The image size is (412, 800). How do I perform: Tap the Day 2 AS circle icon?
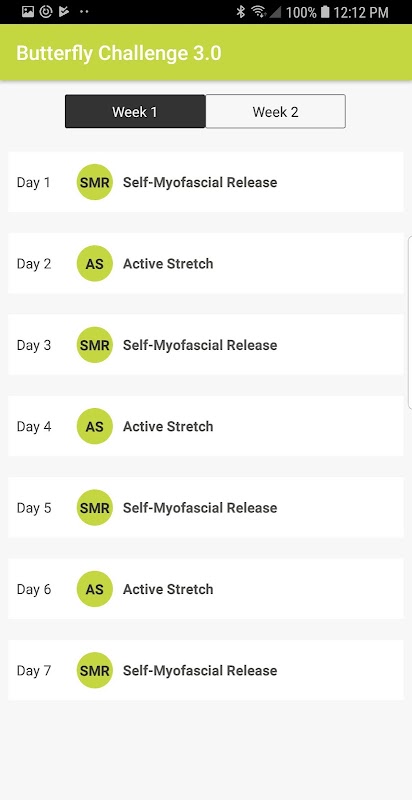94,264
